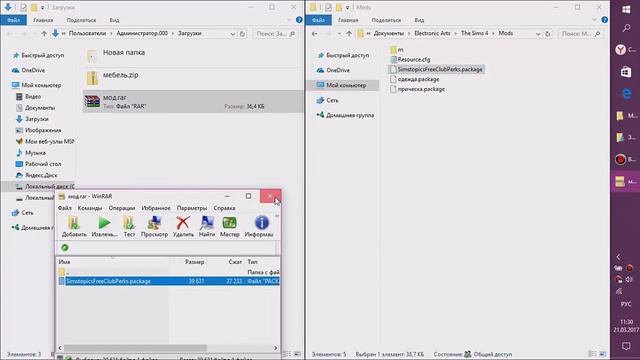Click WinRAR Extract (Извлечь) toolbar icon
Viewport: 640px width, 360px height.
(104, 226)
